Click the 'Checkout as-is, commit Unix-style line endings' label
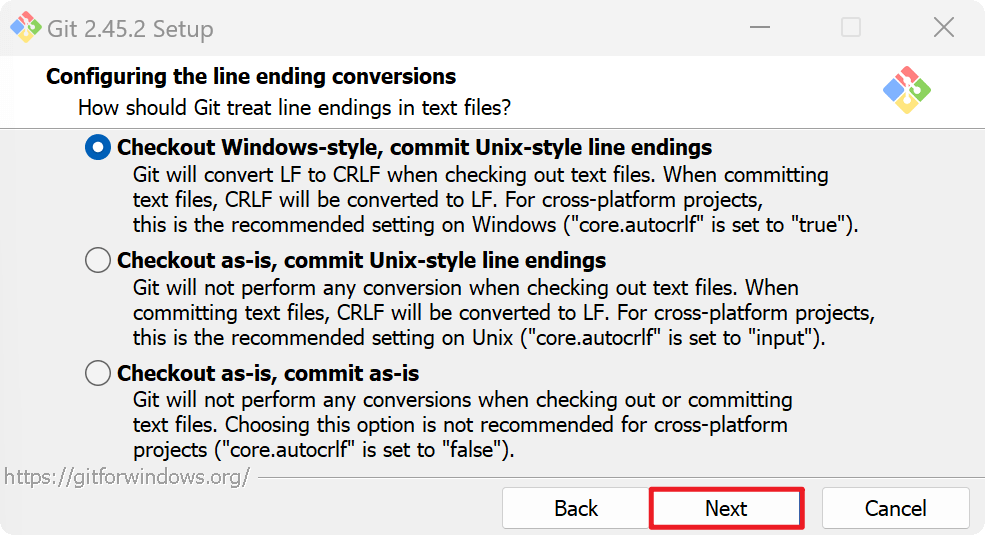Viewport: 985px width, 535px height. coord(361,261)
